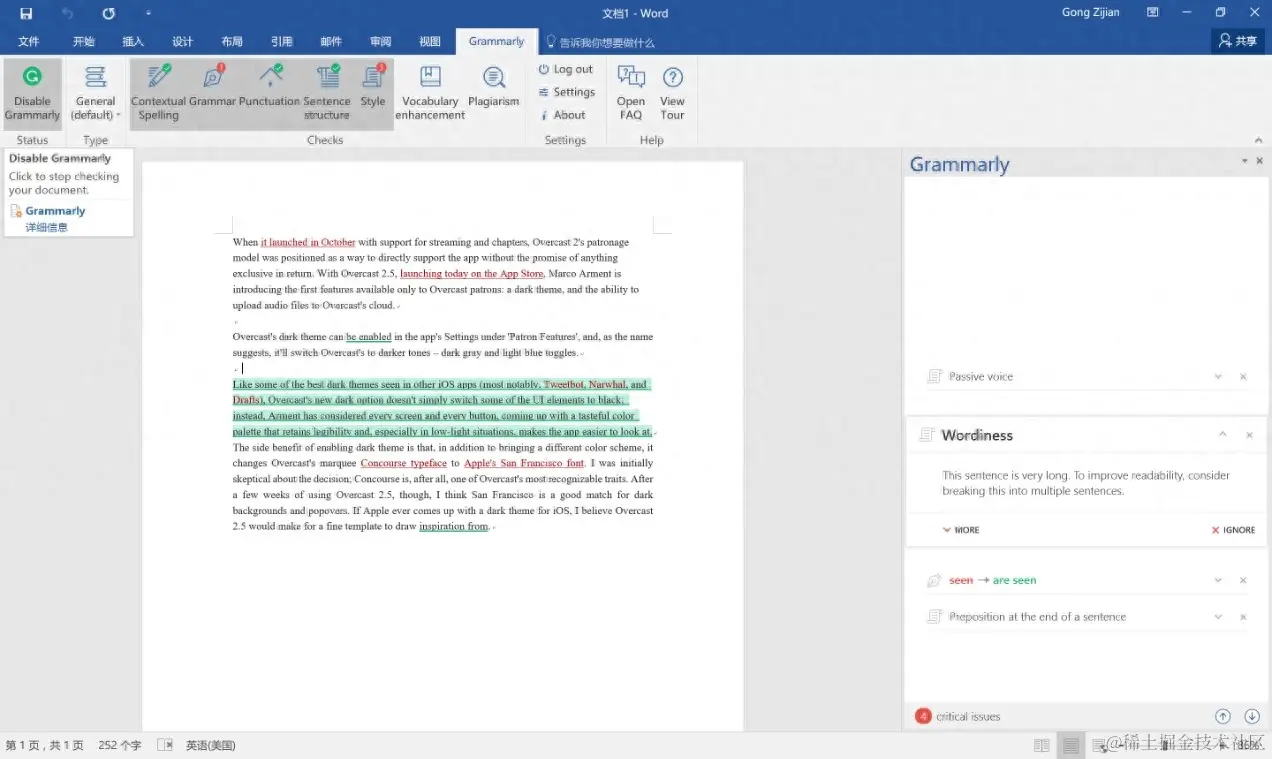
Task: Accept the 'are seen' correction
Action: point(1014,580)
